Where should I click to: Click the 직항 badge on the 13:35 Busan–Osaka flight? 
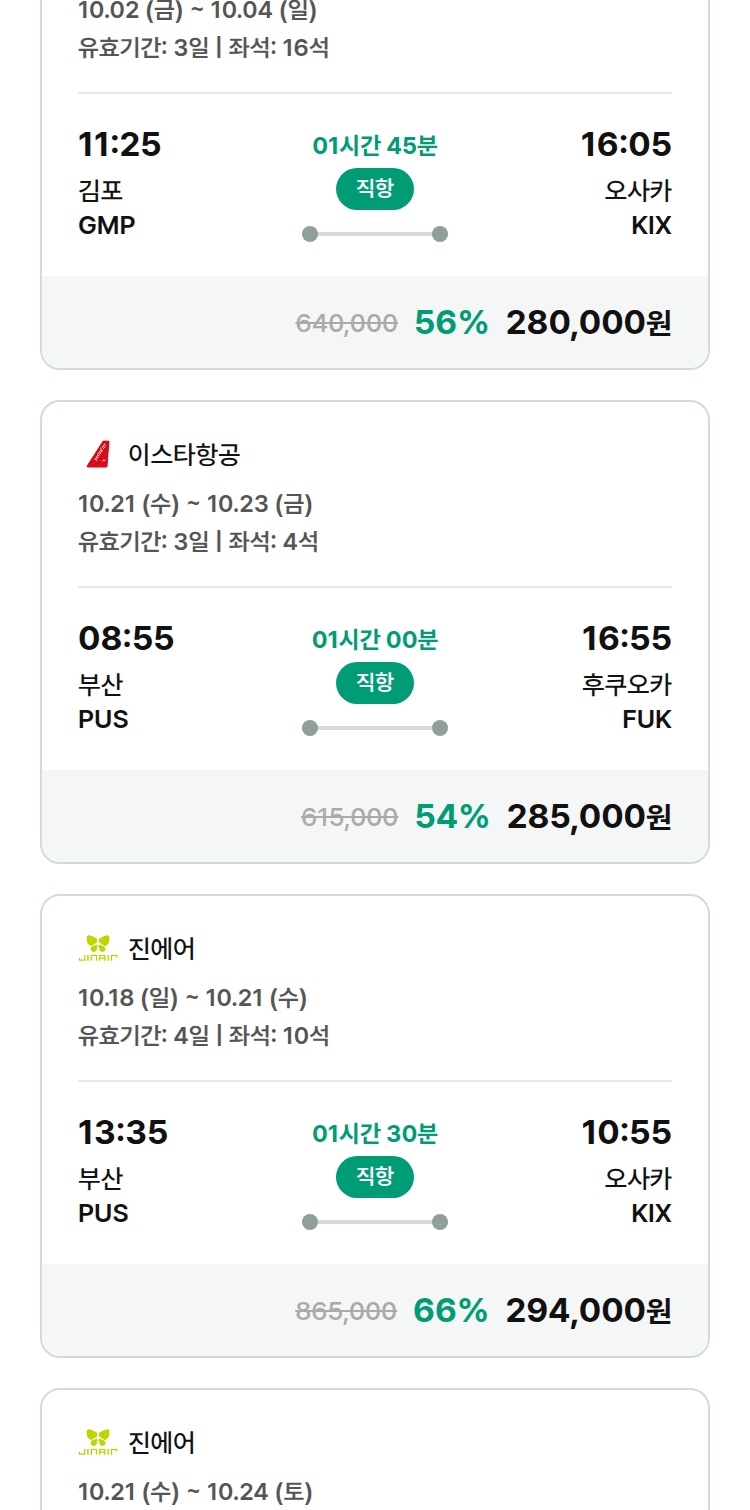[x=375, y=1177]
